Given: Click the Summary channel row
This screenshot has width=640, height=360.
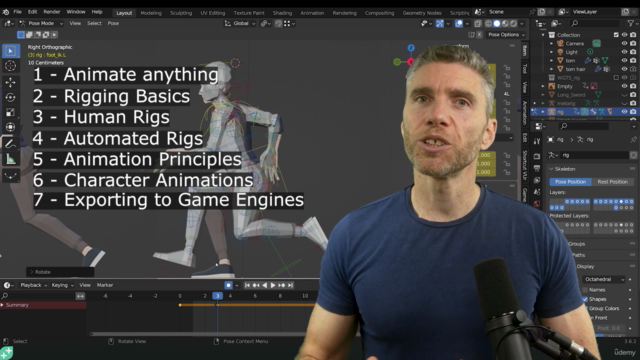Looking at the screenshot, I should click(43, 305).
